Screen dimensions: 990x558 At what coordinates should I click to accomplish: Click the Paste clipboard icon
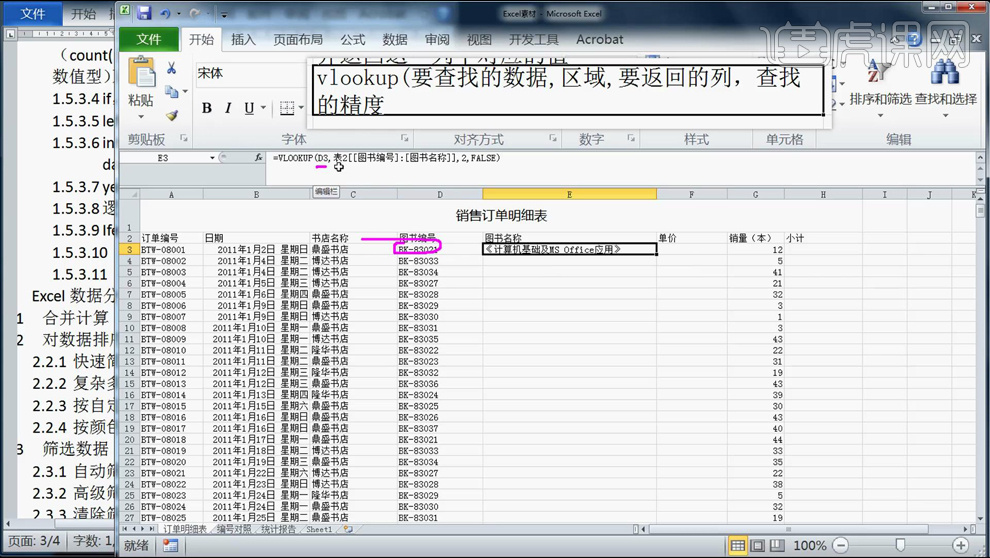pyautogui.click(x=141, y=72)
